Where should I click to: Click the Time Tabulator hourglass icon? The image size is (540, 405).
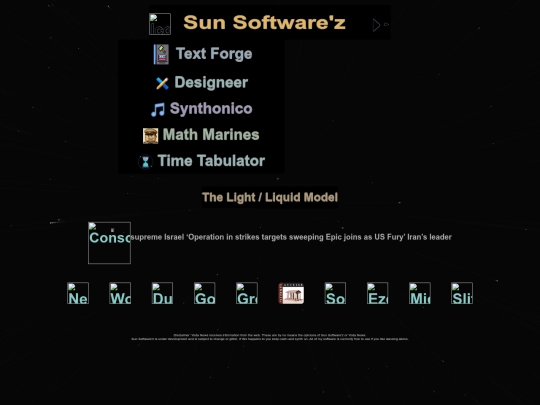145,162
